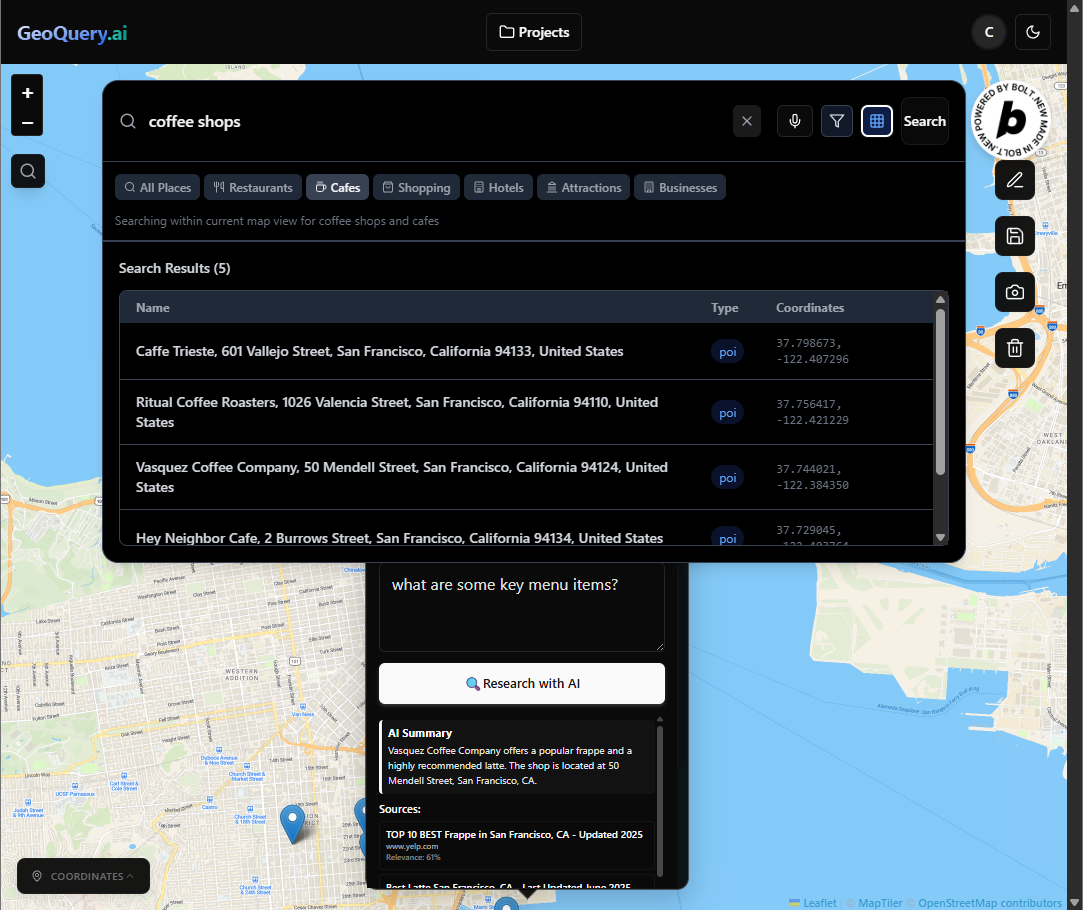The height and width of the screenshot is (910, 1083).
Task: Open the MapTiler attribution link
Action: (x=879, y=903)
